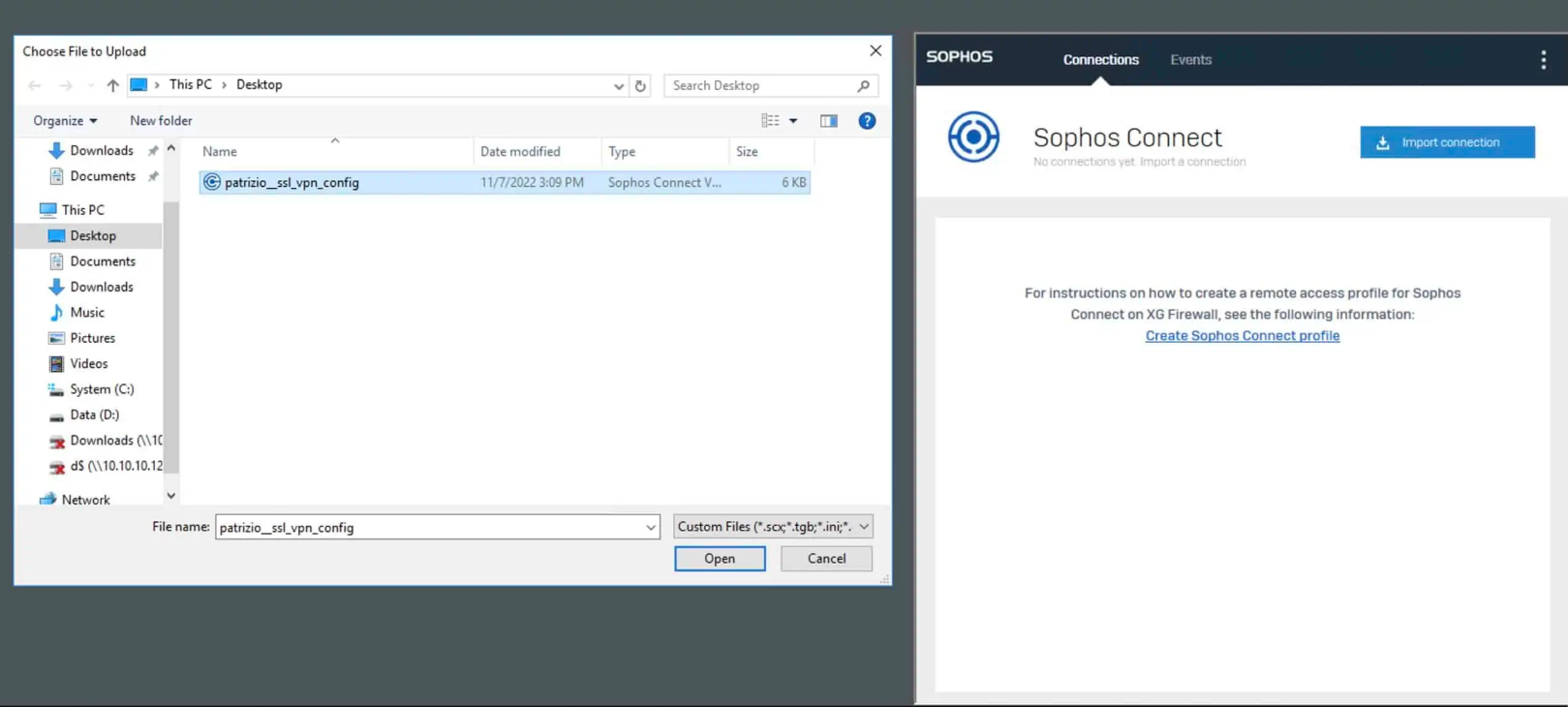
Task: Click the search magnifier icon
Action: click(864, 85)
